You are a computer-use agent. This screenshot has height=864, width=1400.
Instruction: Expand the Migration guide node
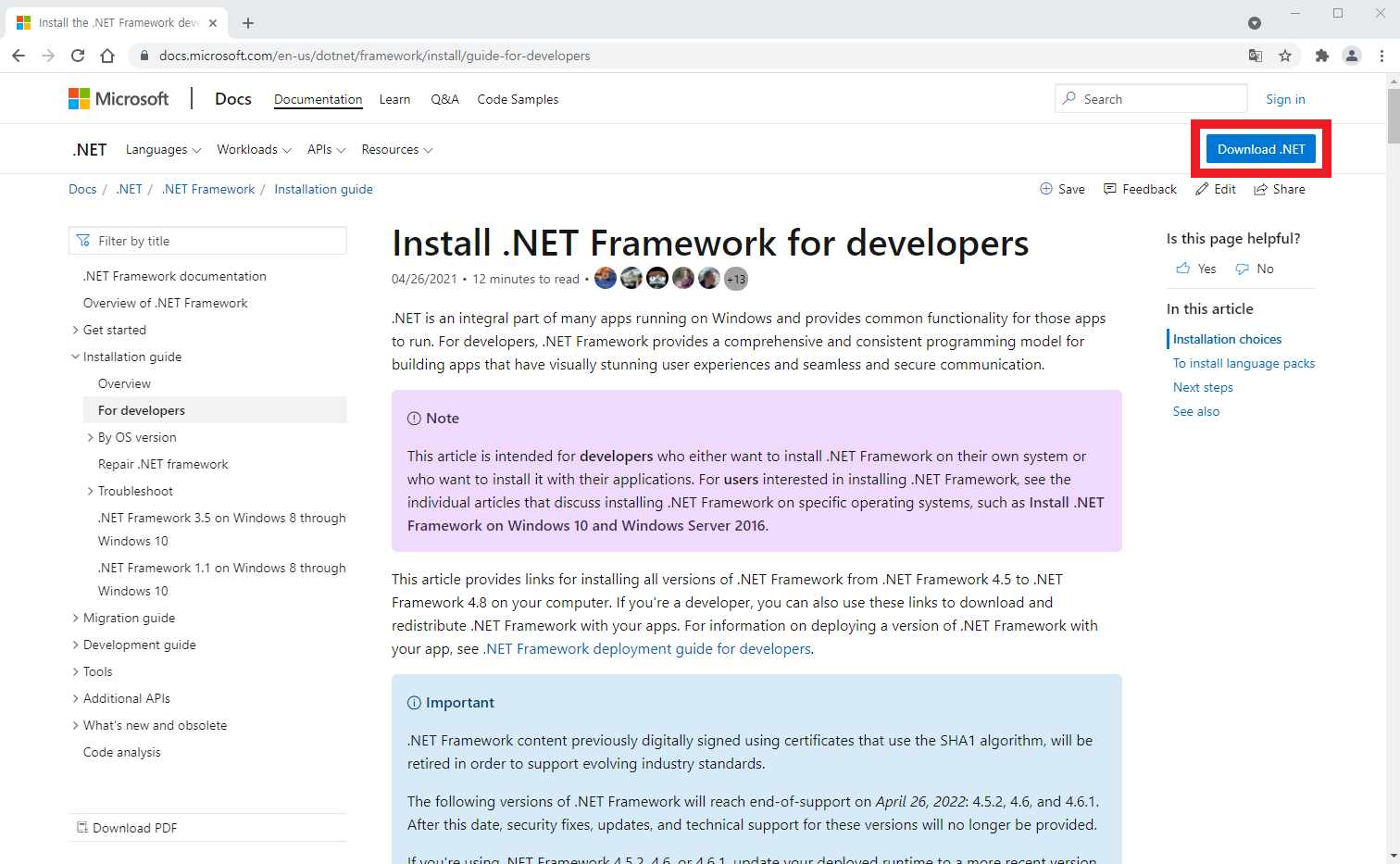(x=75, y=618)
